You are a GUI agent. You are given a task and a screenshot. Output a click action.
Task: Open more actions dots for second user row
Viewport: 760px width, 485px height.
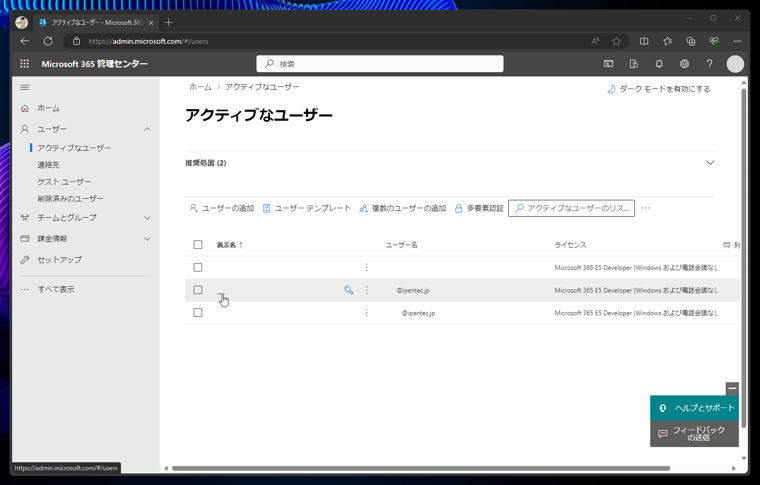point(366,290)
